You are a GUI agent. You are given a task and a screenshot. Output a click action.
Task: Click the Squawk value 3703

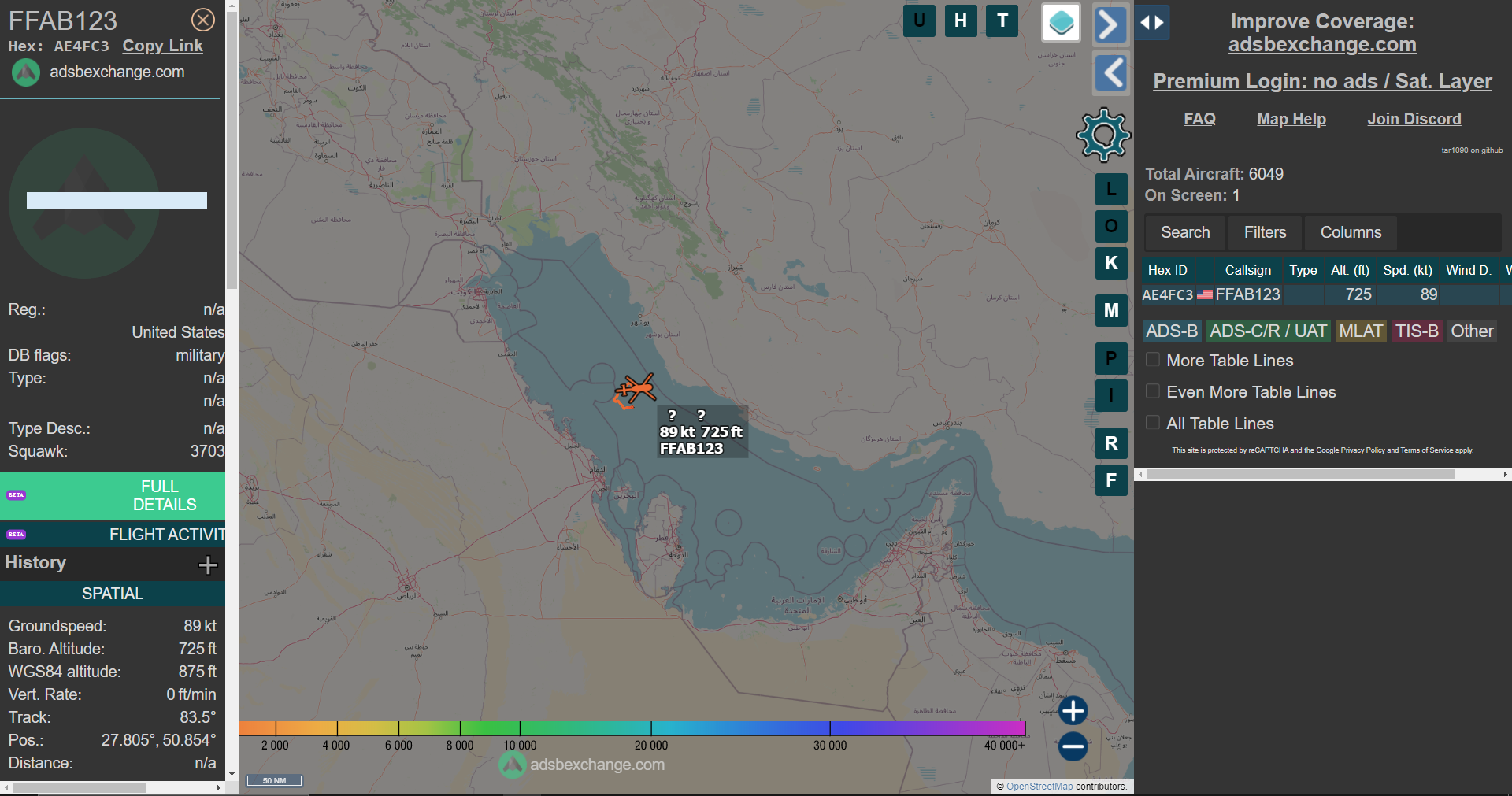click(x=207, y=451)
